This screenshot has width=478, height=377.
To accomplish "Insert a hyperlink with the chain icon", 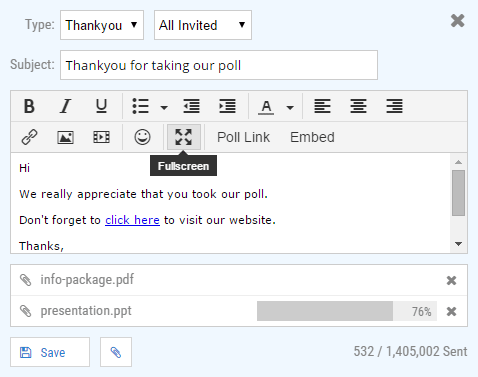I will click(29, 137).
